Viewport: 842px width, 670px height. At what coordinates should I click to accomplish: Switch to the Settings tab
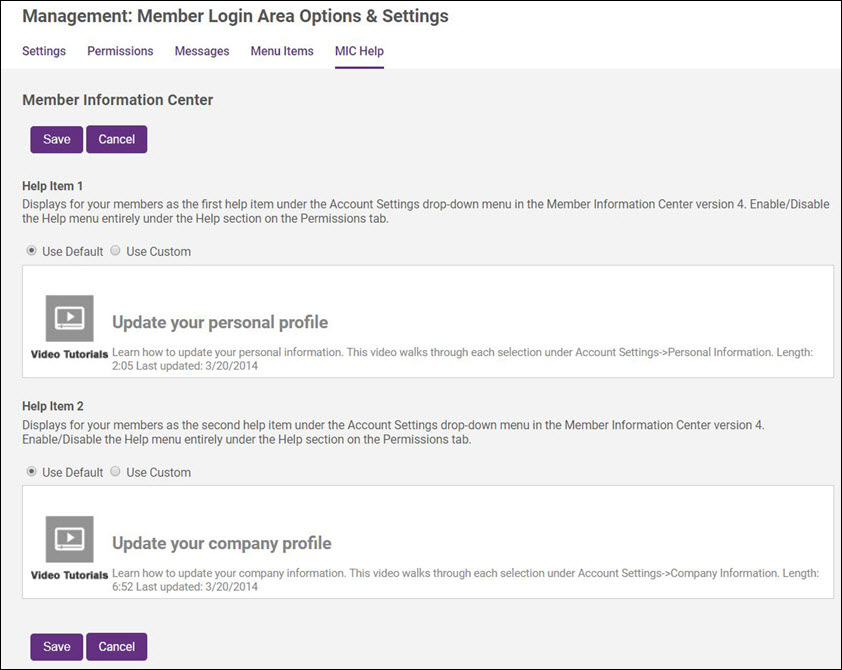[44, 51]
